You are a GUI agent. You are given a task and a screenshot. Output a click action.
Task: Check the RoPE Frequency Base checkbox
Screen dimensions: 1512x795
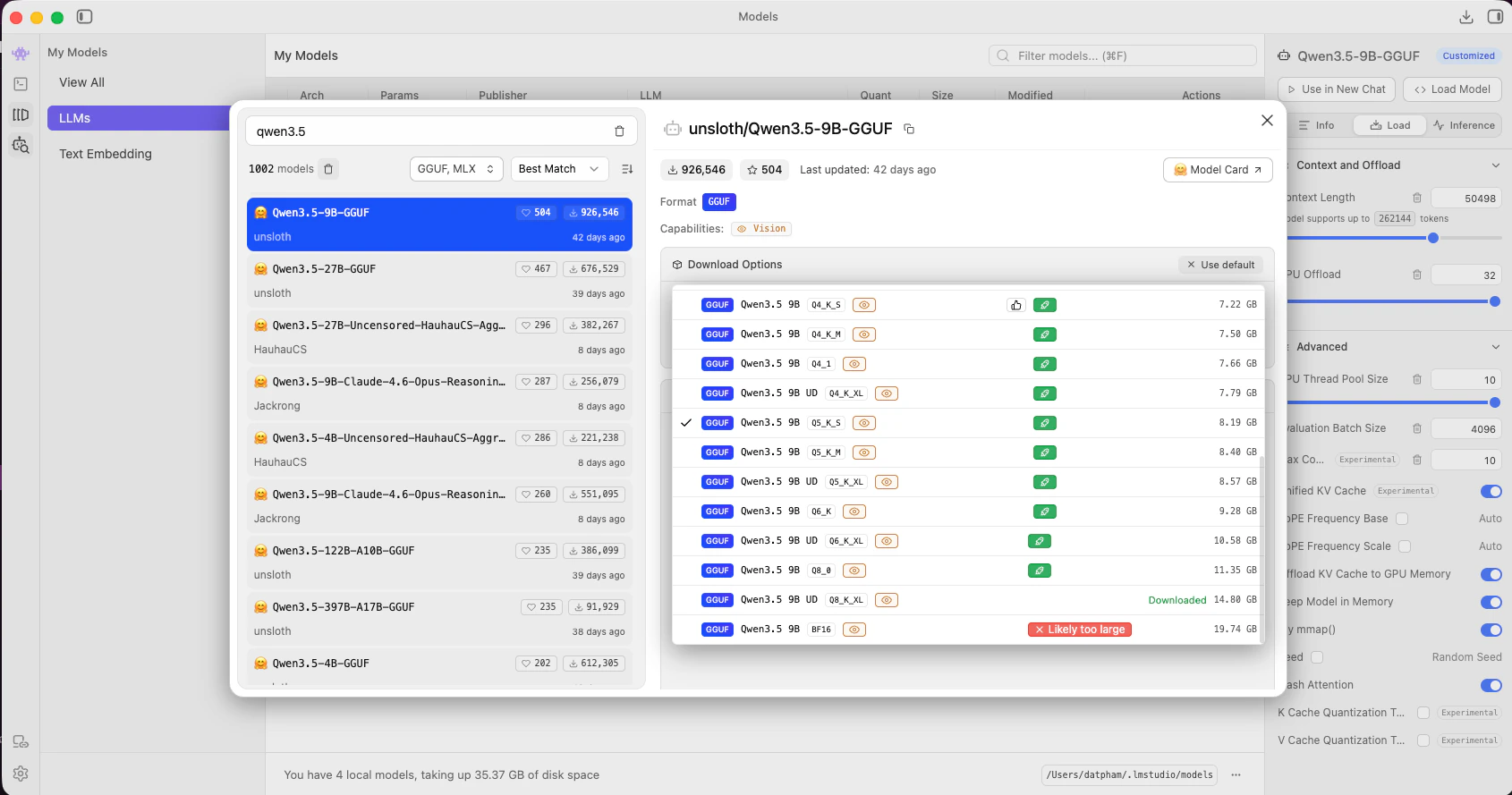point(1402,519)
